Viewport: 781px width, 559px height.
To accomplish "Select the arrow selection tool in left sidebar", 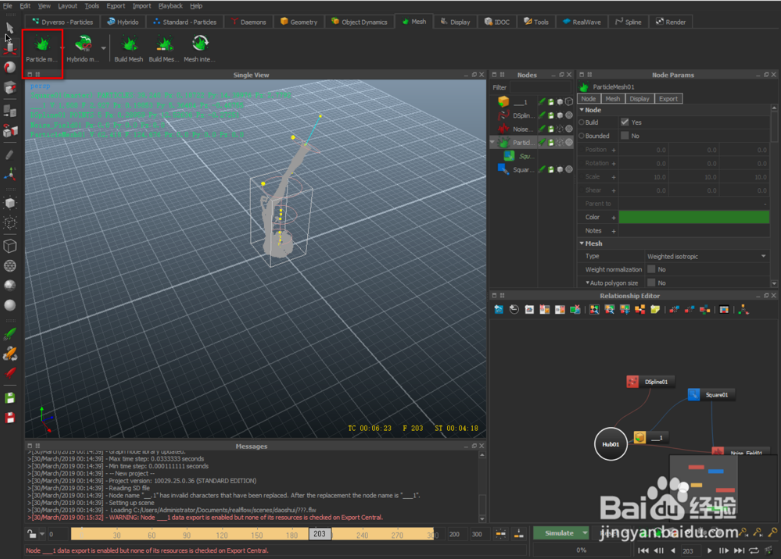I will pyautogui.click(x=9, y=27).
